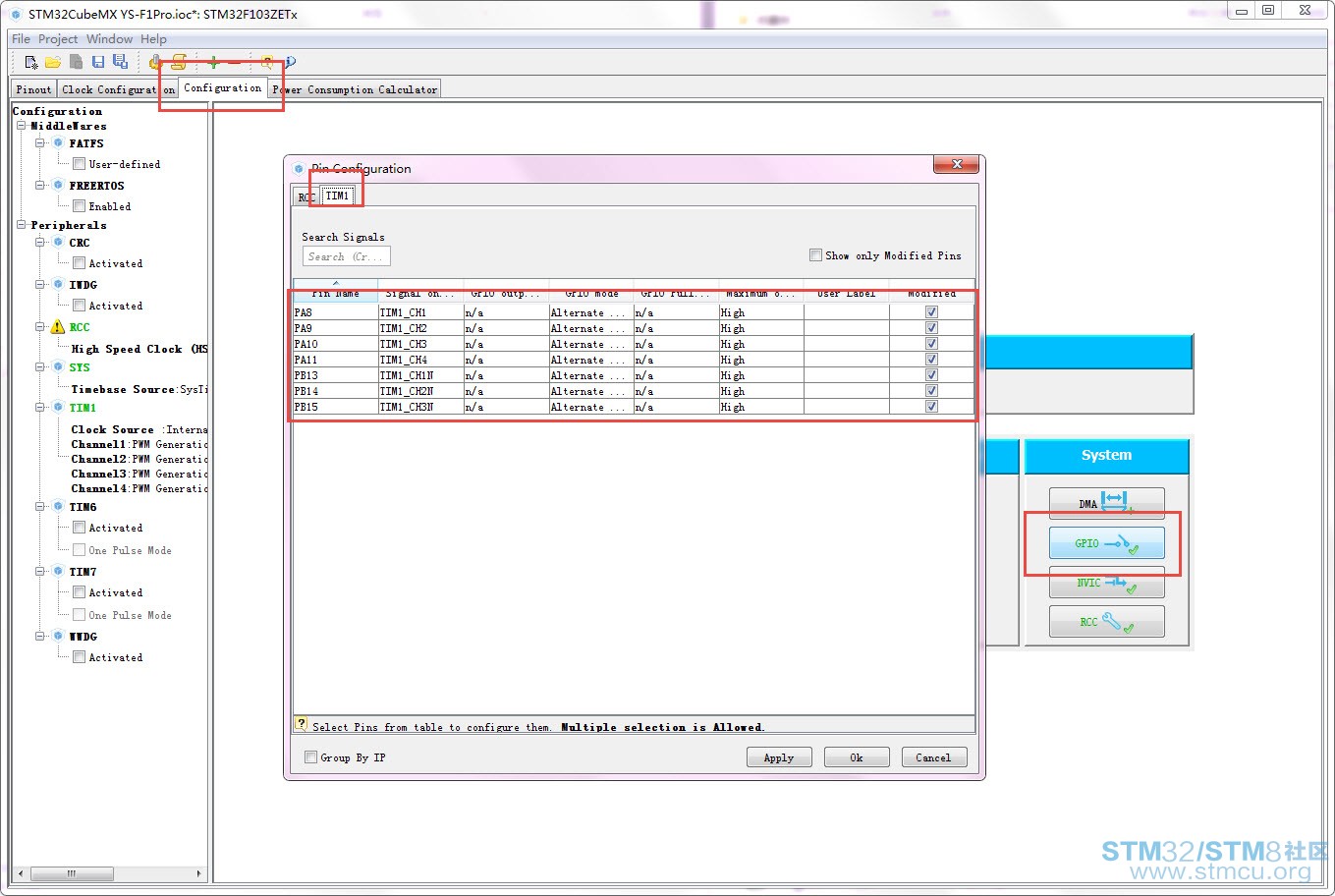Screen dimensions: 1335x896
Task: Open the RCC system configuration button
Action: click(1106, 622)
